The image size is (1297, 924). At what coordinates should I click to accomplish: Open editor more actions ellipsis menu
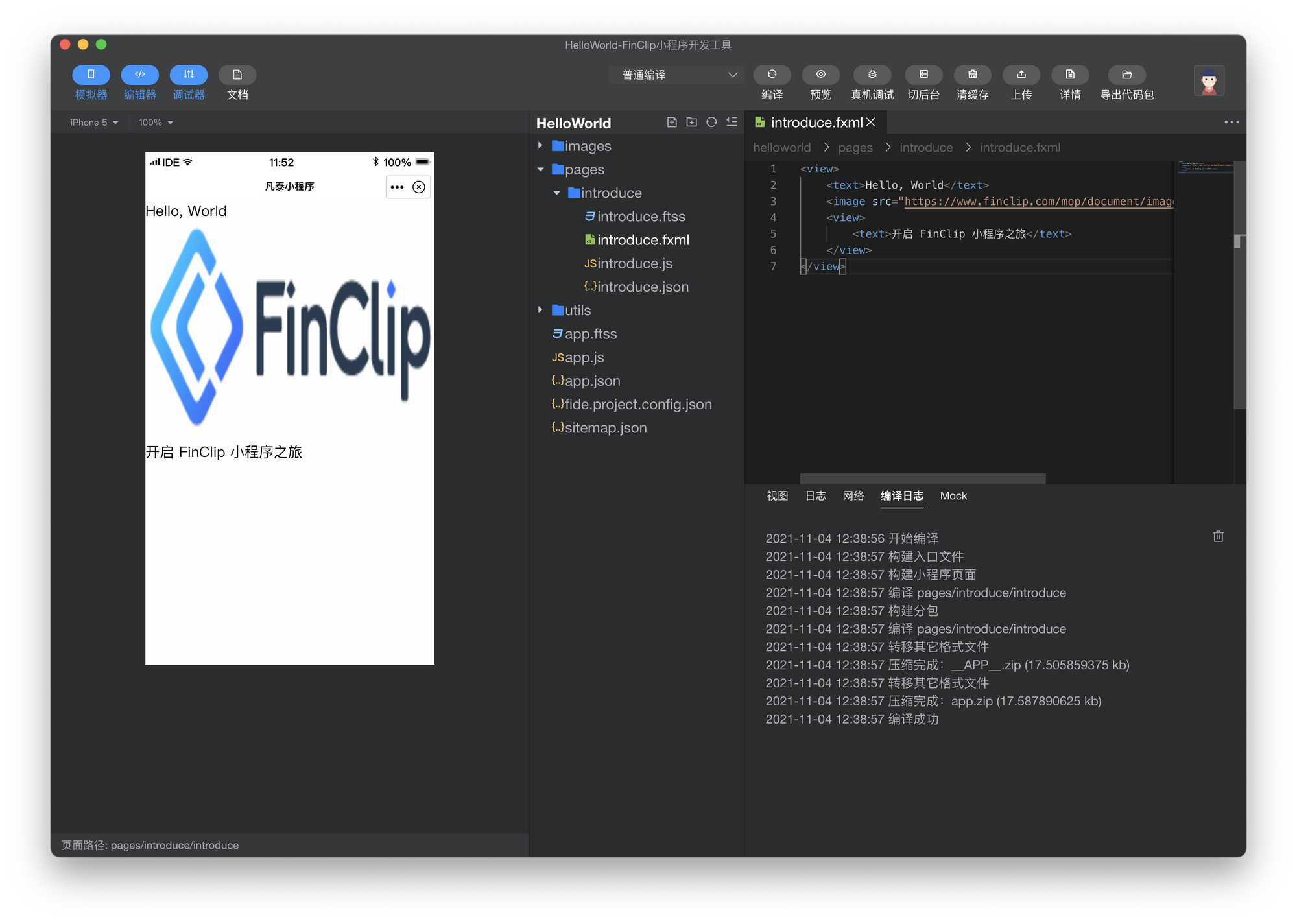pos(1232,122)
